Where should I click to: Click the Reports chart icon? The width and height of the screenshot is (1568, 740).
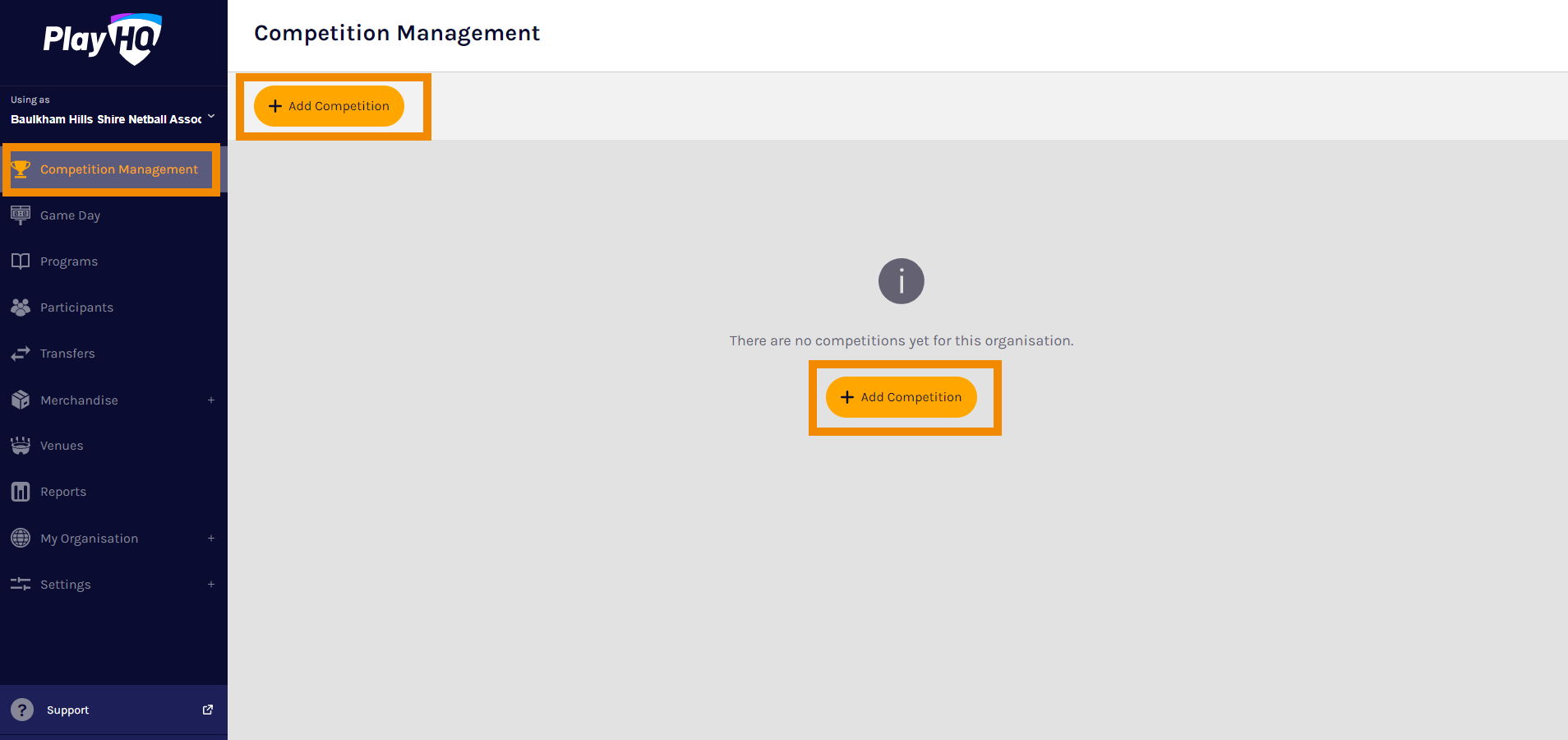(x=21, y=492)
